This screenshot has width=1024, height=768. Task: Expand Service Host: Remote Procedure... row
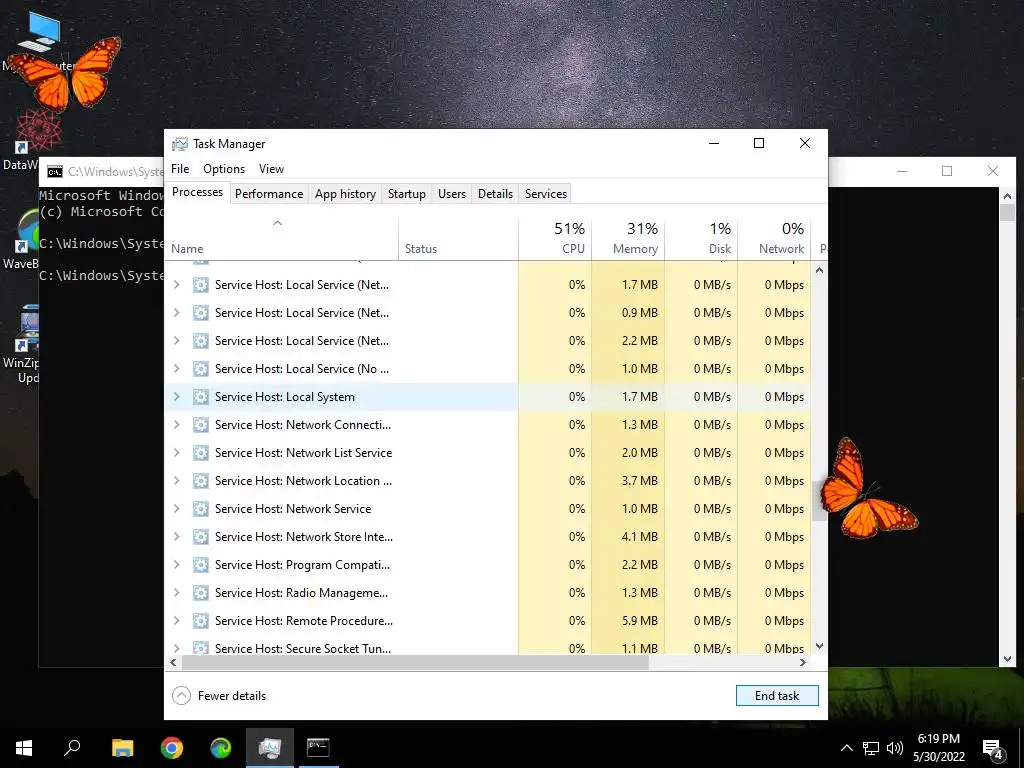[x=176, y=621]
